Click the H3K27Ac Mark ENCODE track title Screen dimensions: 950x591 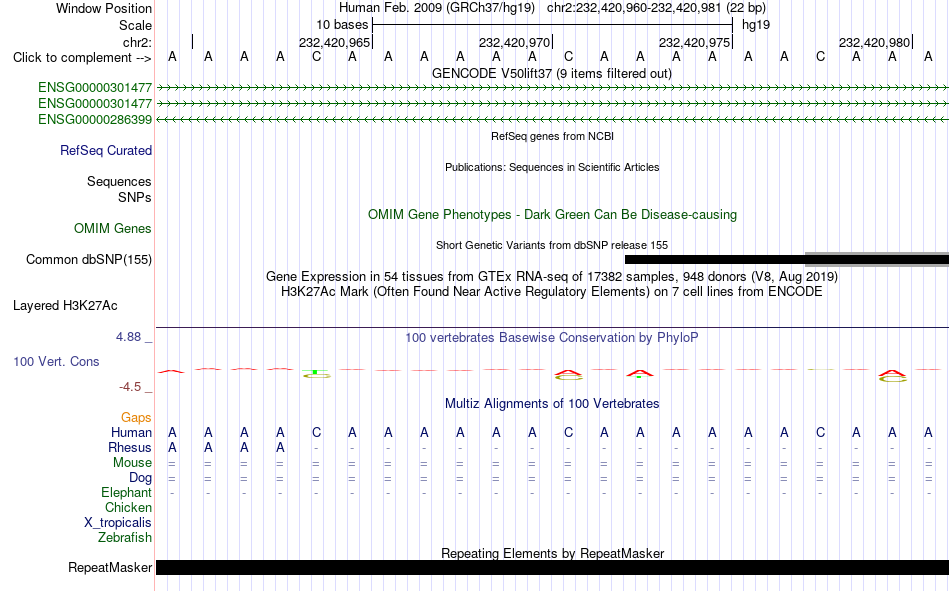[552, 292]
